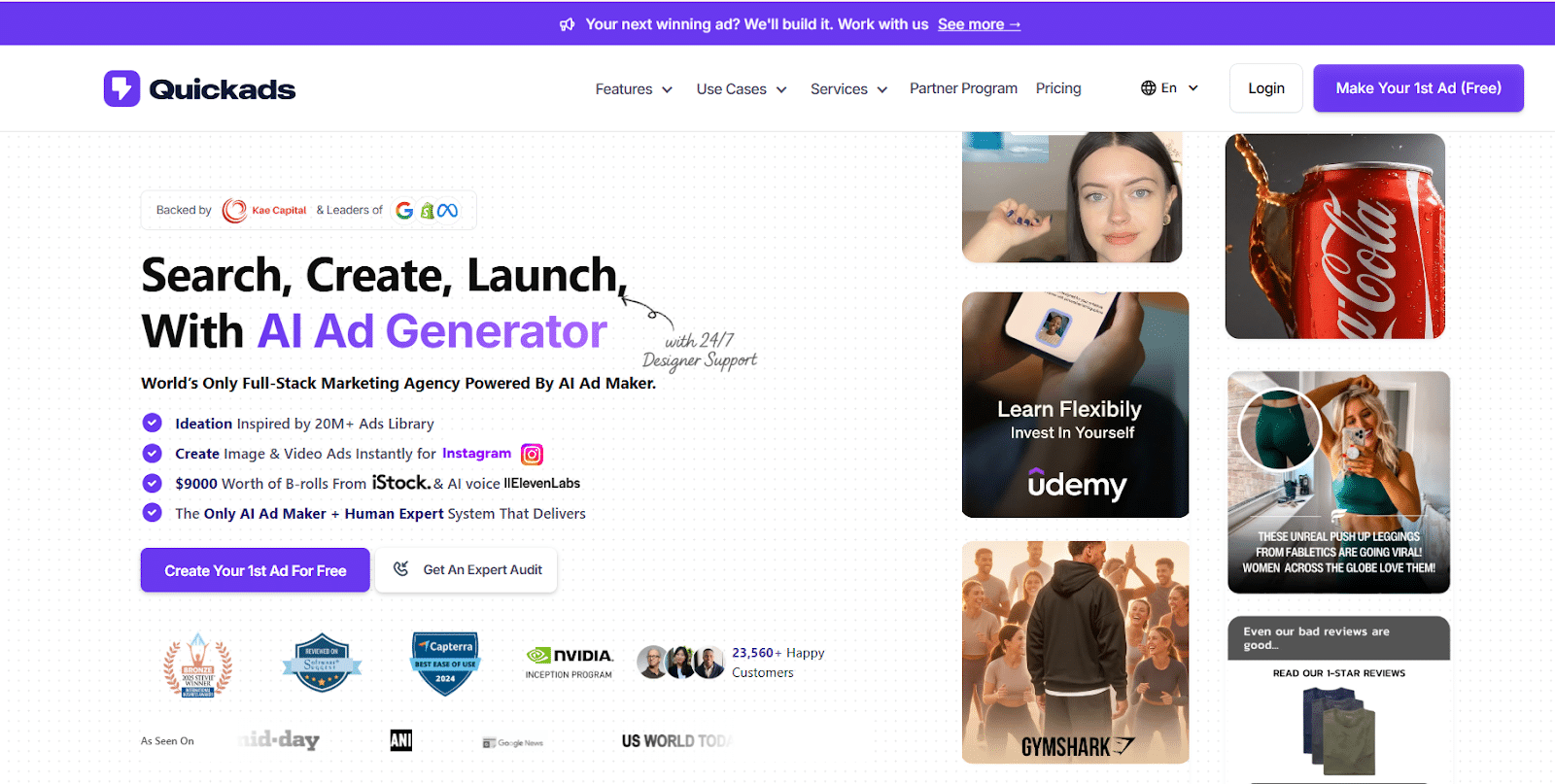
Task: Click the US World Today logo
Action: tap(676, 741)
